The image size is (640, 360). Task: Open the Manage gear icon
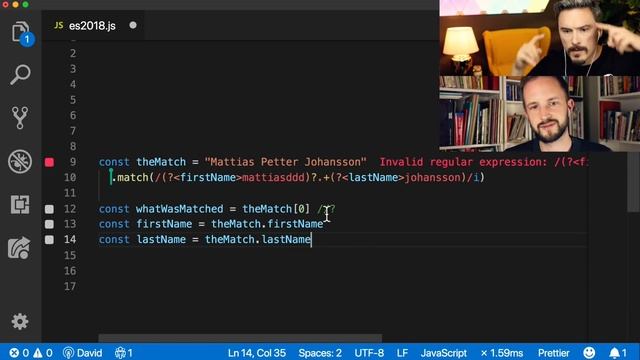coord(20,322)
